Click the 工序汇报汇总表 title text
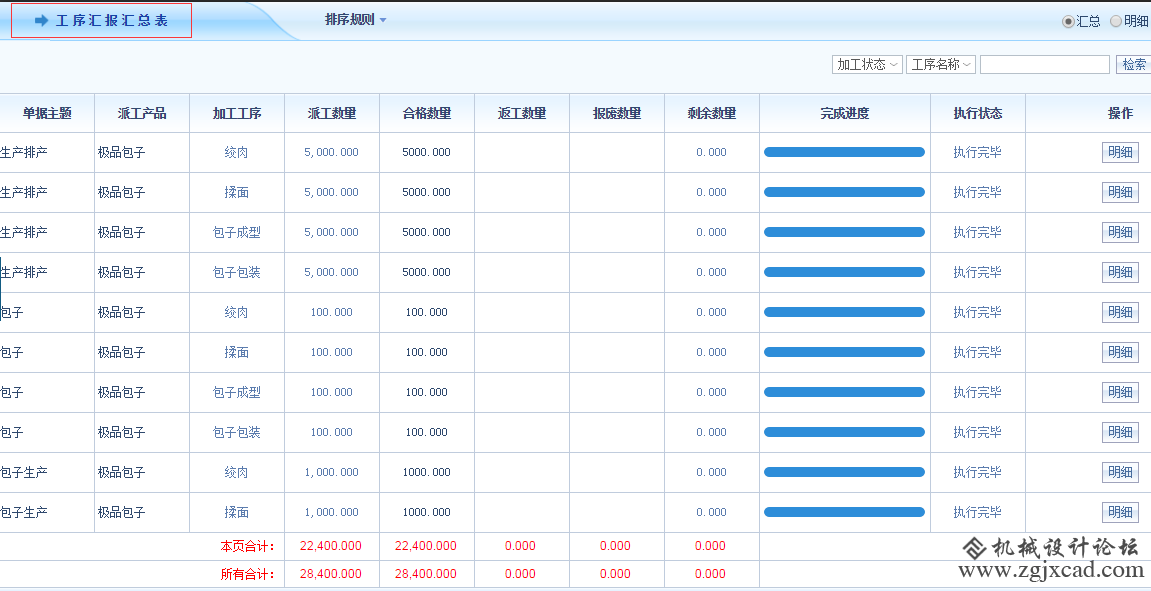The width and height of the screenshot is (1151, 591). pyautogui.click(x=112, y=21)
